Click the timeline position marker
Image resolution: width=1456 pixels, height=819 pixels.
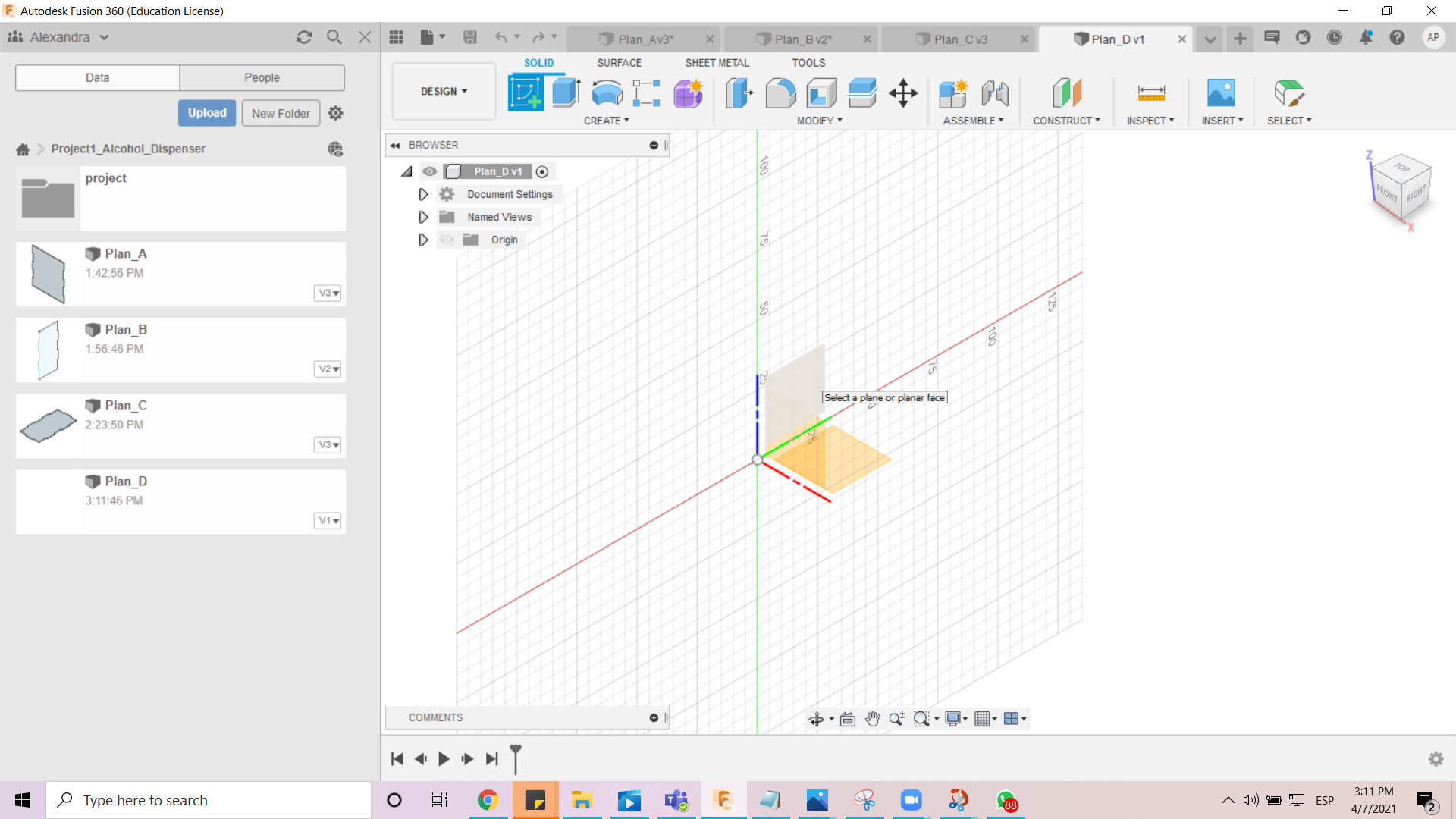tap(516, 758)
